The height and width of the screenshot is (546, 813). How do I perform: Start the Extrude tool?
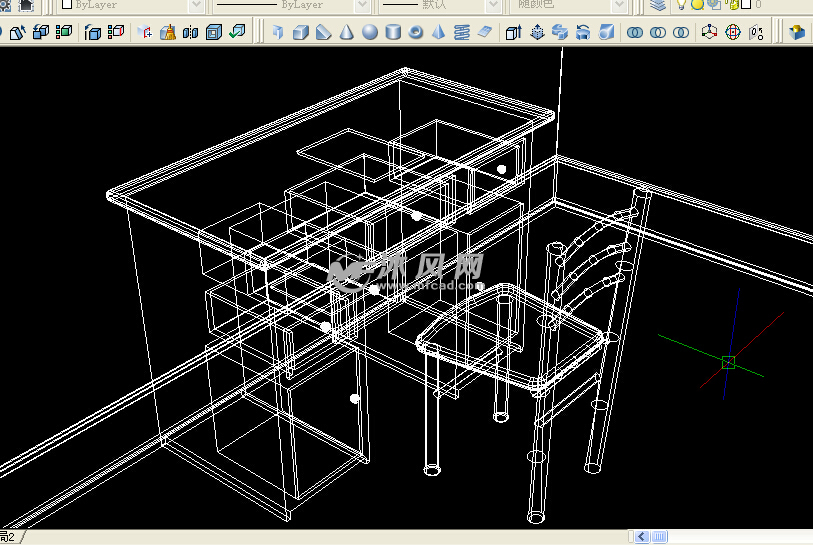(513, 33)
